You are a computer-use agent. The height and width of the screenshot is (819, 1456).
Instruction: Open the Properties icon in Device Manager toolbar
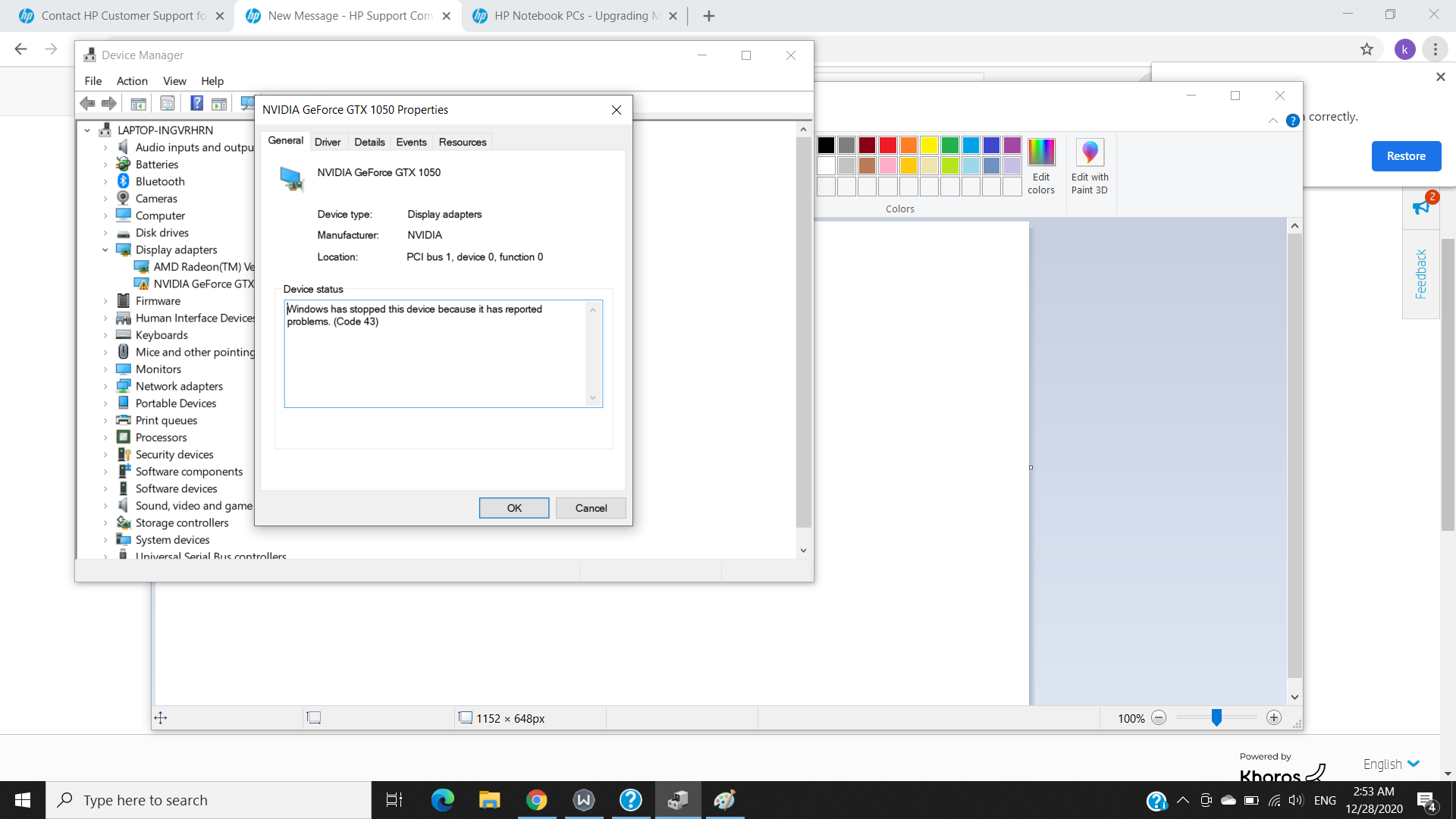coord(168,103)
